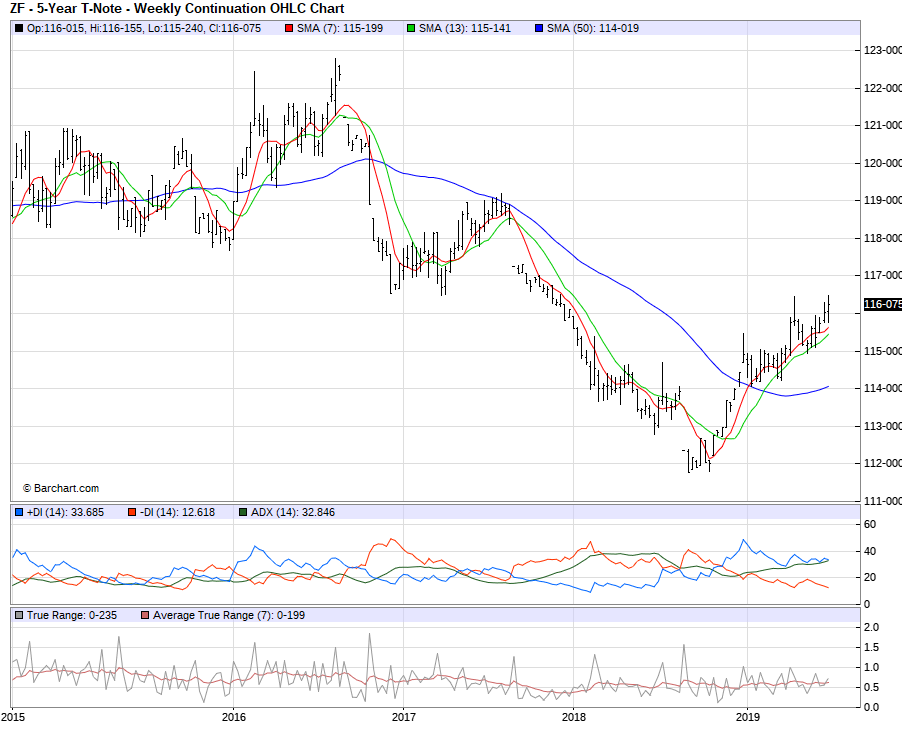Select the 2018 label on the time axis

(x=574, y=716)
